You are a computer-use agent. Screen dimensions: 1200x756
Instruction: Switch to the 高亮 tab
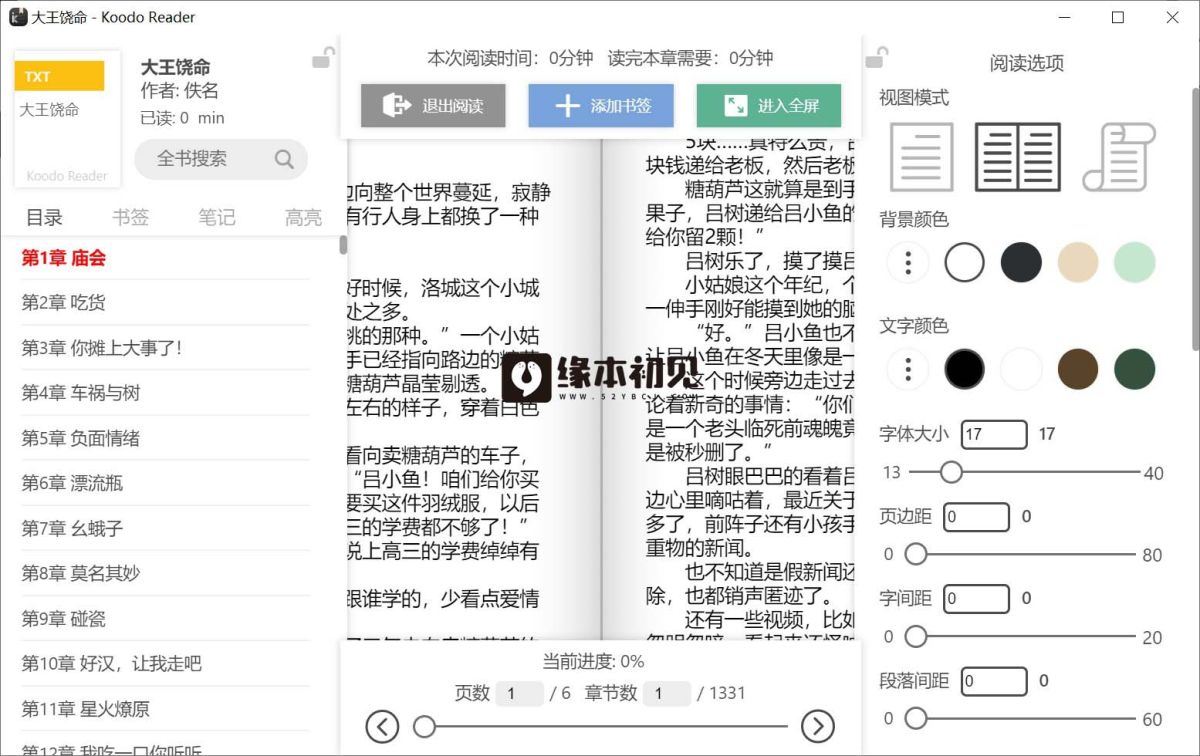pyautogui.click(x=303, y=217)
